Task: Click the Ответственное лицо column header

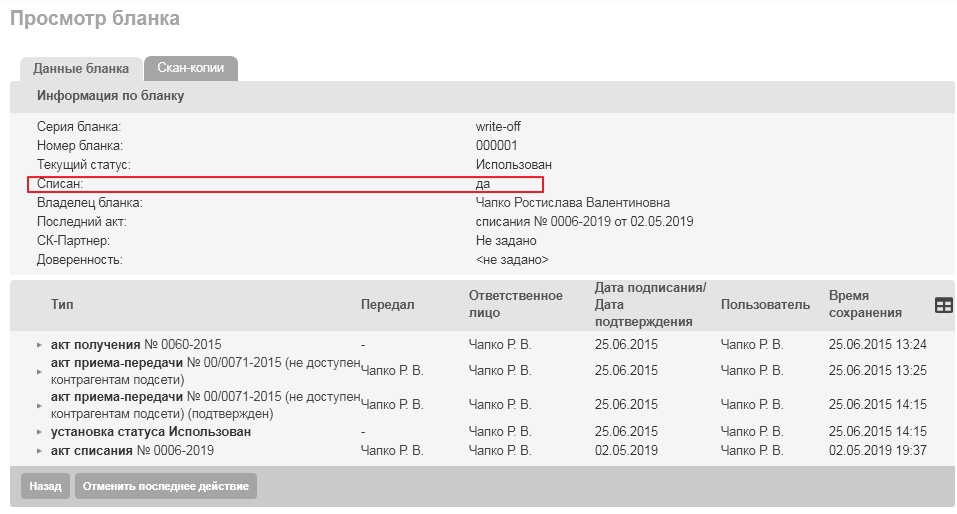Action: point(515,304)
